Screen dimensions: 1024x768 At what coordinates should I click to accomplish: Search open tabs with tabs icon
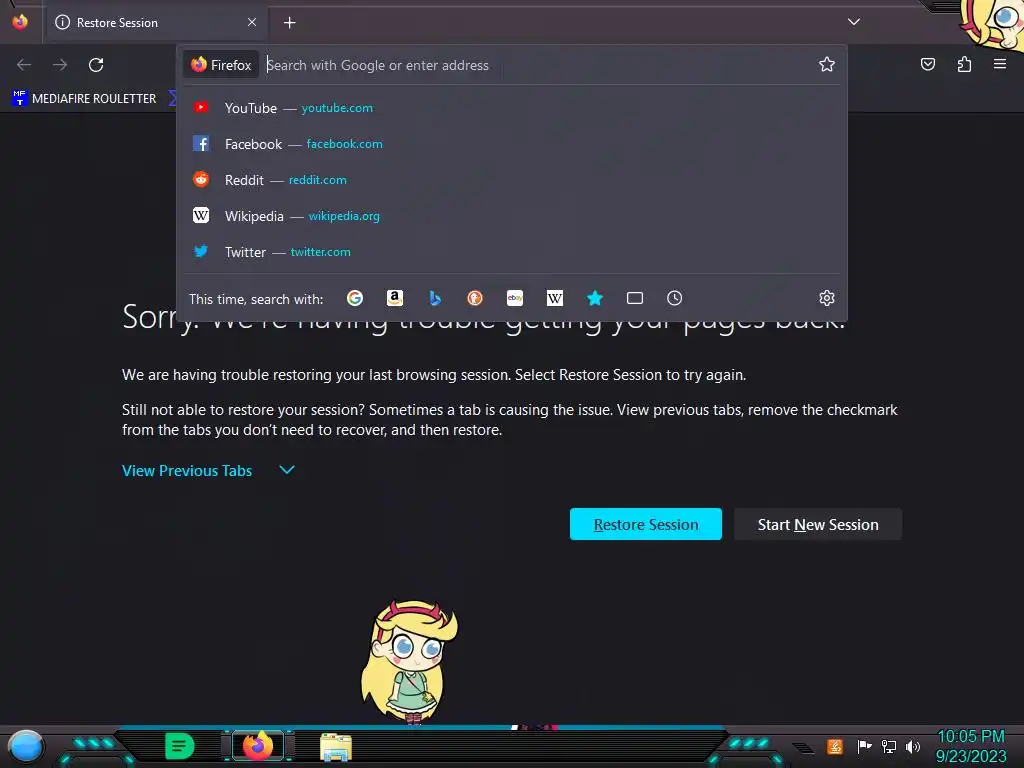pyautogui.click(x=635, y=298)
